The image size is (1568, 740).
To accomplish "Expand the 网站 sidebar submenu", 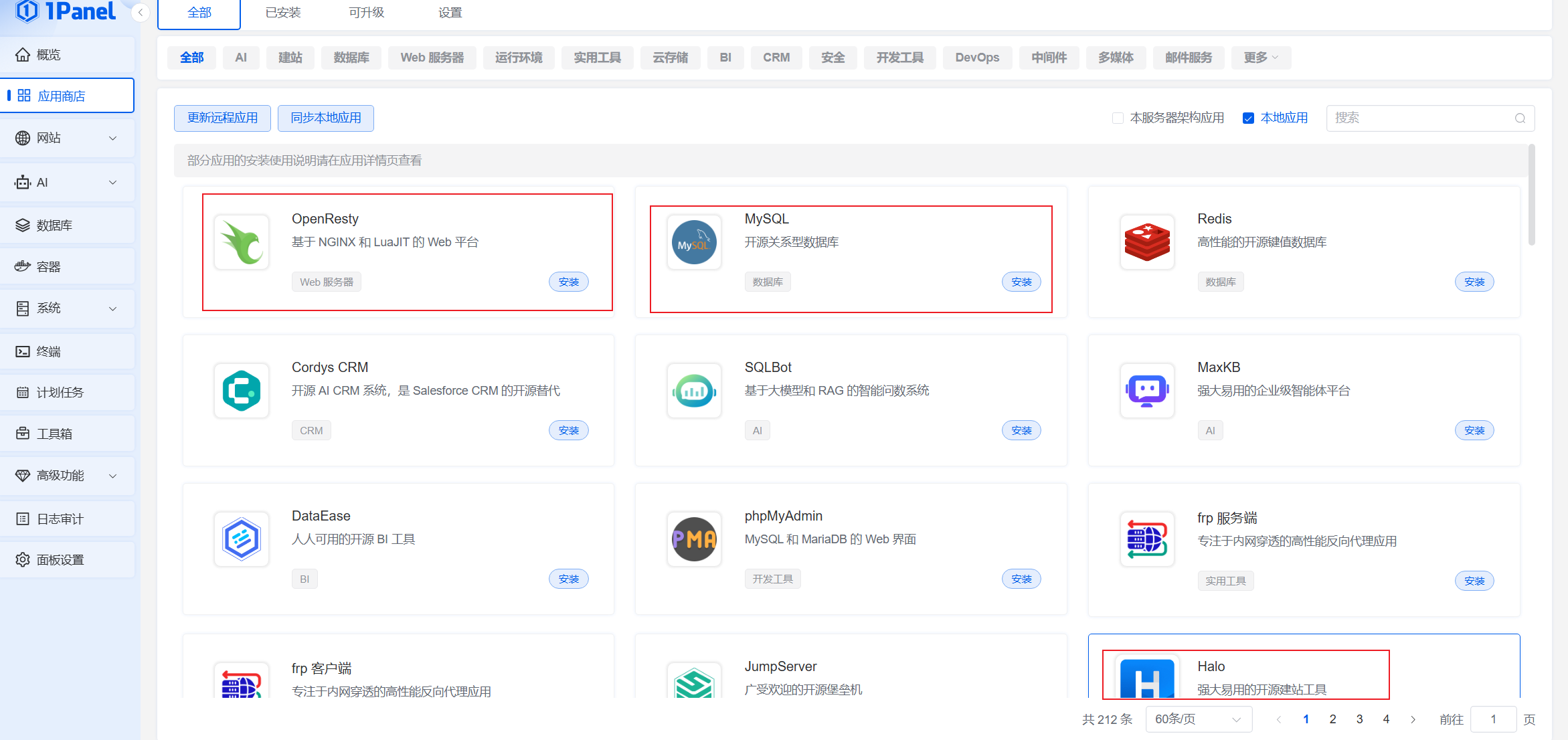I will 67,138.
